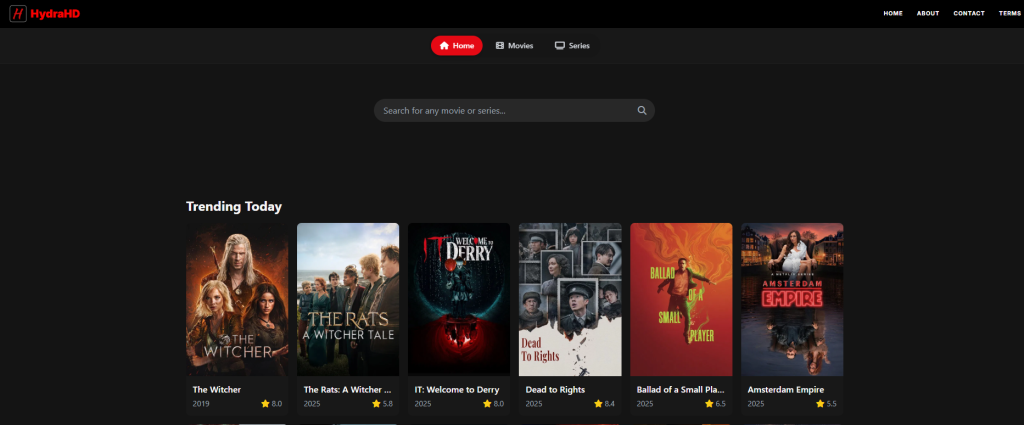
Task: Open Ballad of a Small Player poster
Action: 681,300
